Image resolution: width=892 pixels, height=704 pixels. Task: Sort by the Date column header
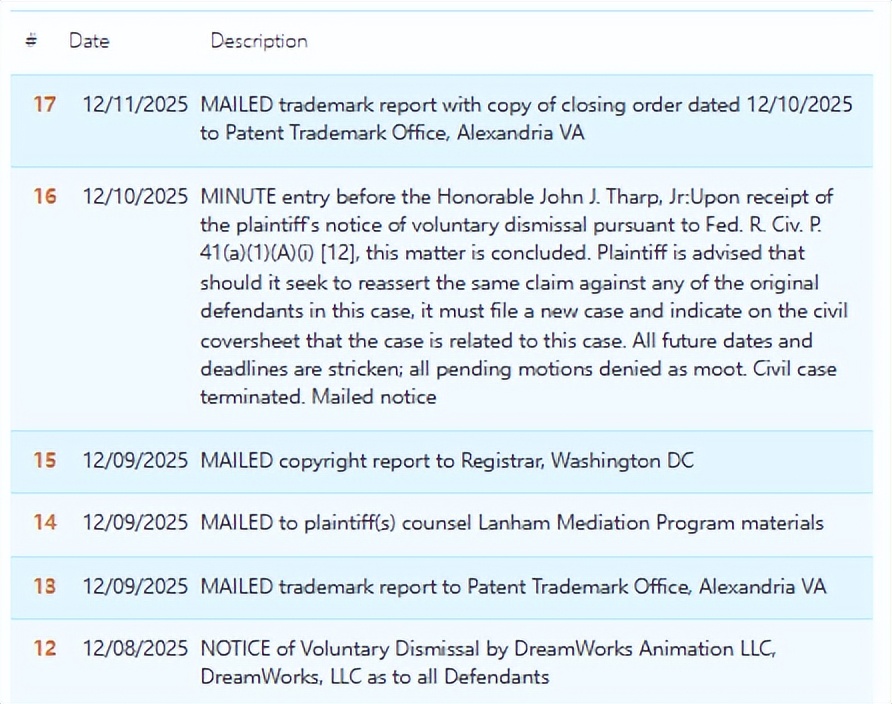point(89,41)
